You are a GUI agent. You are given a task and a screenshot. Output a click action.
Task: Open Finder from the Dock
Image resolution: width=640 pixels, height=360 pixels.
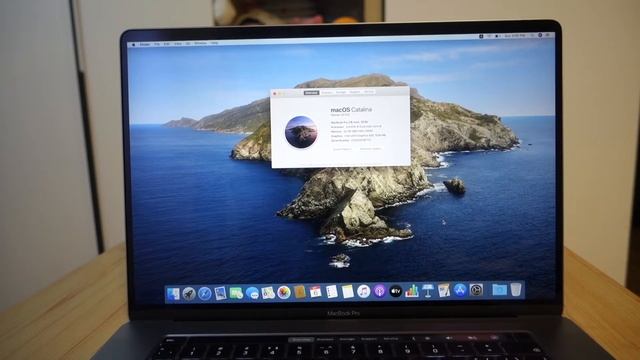pos(173,293)
